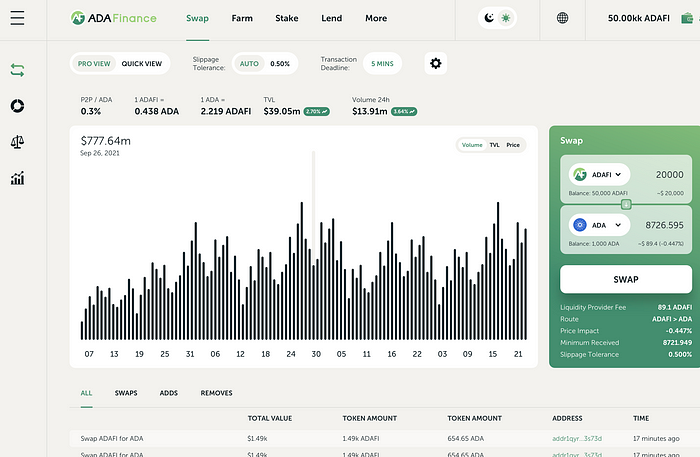The height and width of the screenshot is (457, 700).
Task: Switch to dark mode moon icon
Action: point(489,18)
